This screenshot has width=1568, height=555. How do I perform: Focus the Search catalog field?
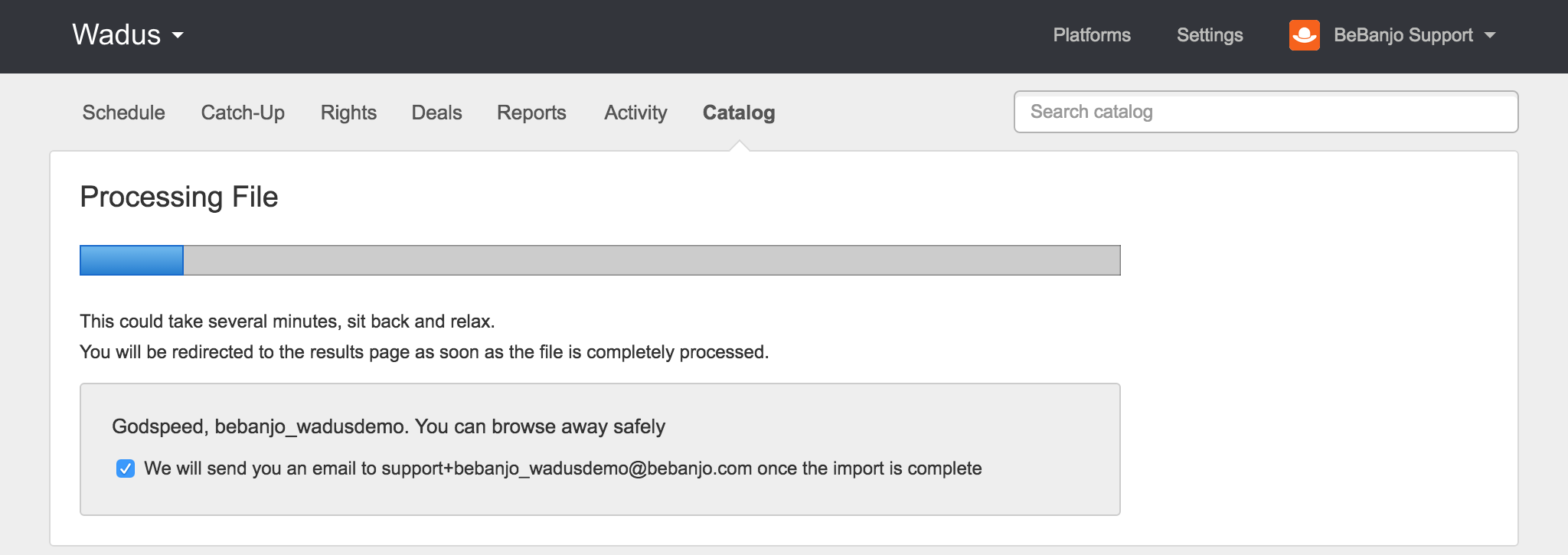(1266, 112)
